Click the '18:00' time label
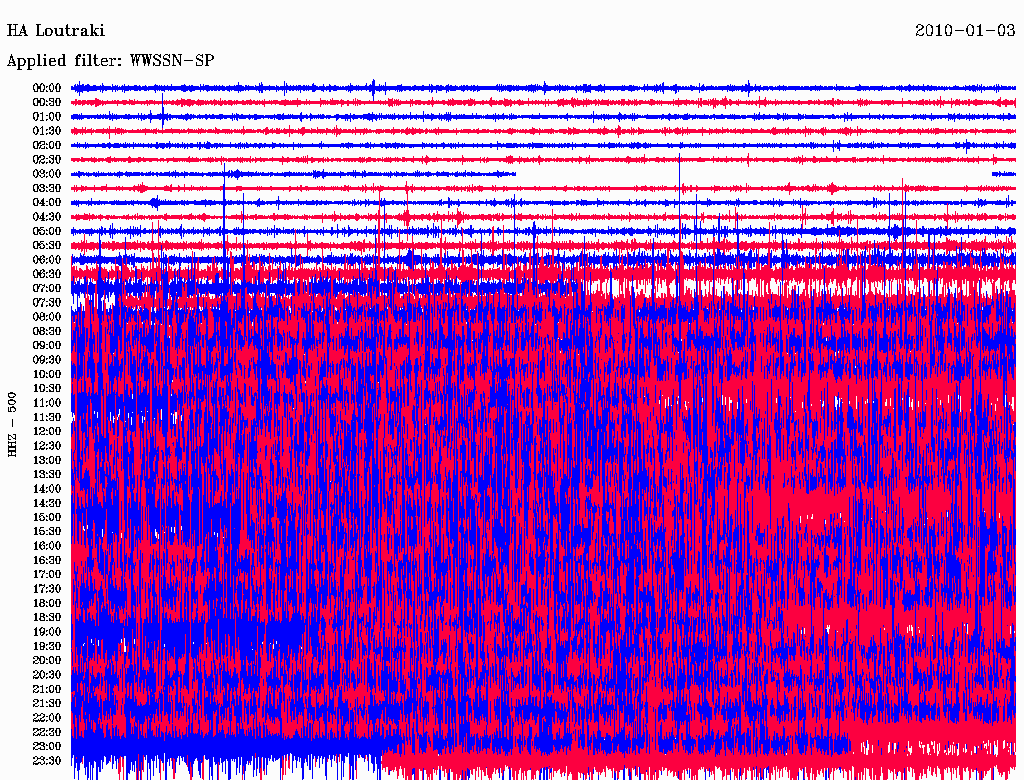Screen dimensions: 1024x780 [47, 603]
